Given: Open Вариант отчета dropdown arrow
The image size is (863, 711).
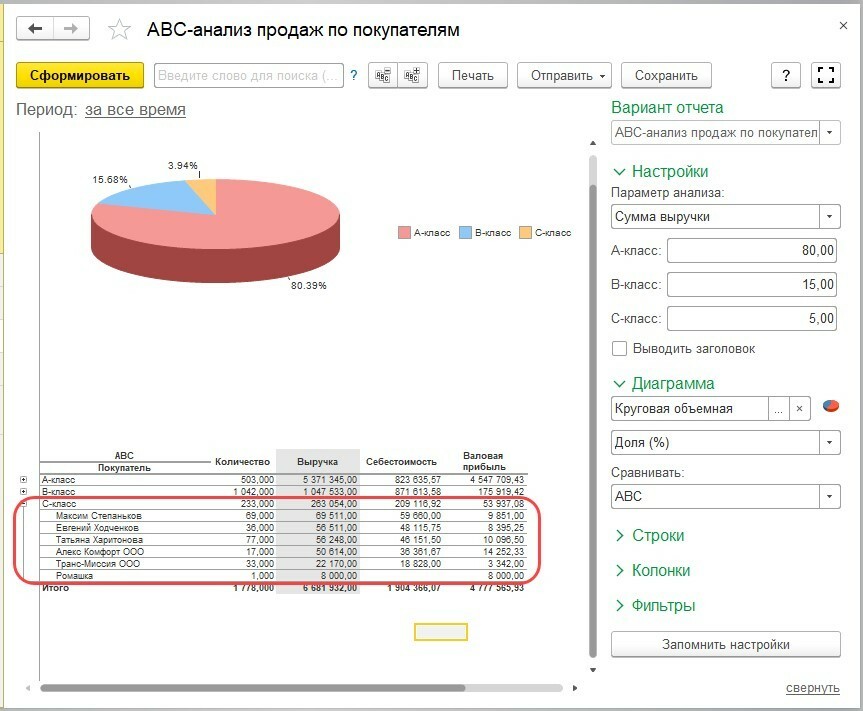Looking at the screenshot, I should (x=829, y=133).
